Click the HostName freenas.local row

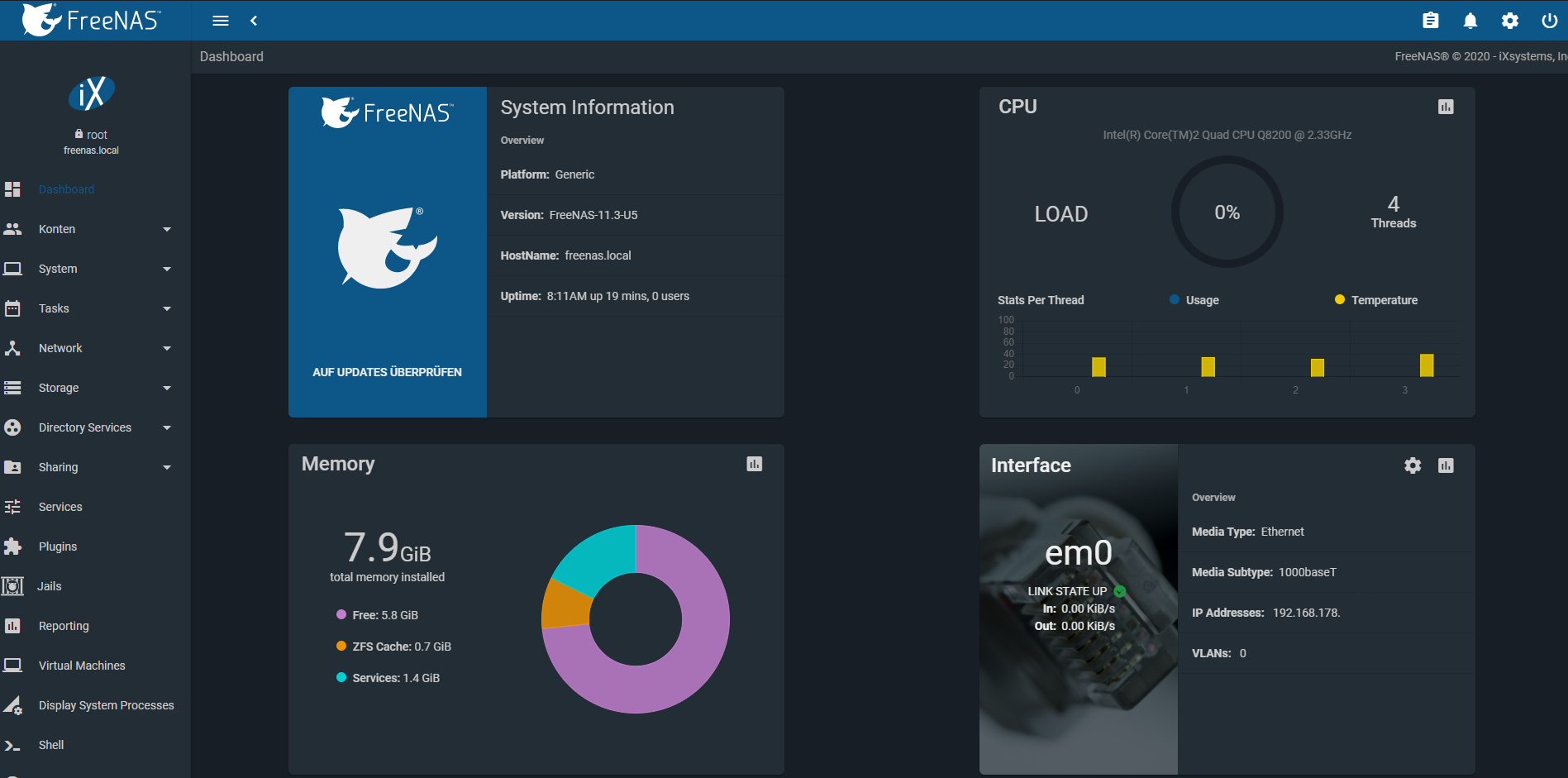636,255
